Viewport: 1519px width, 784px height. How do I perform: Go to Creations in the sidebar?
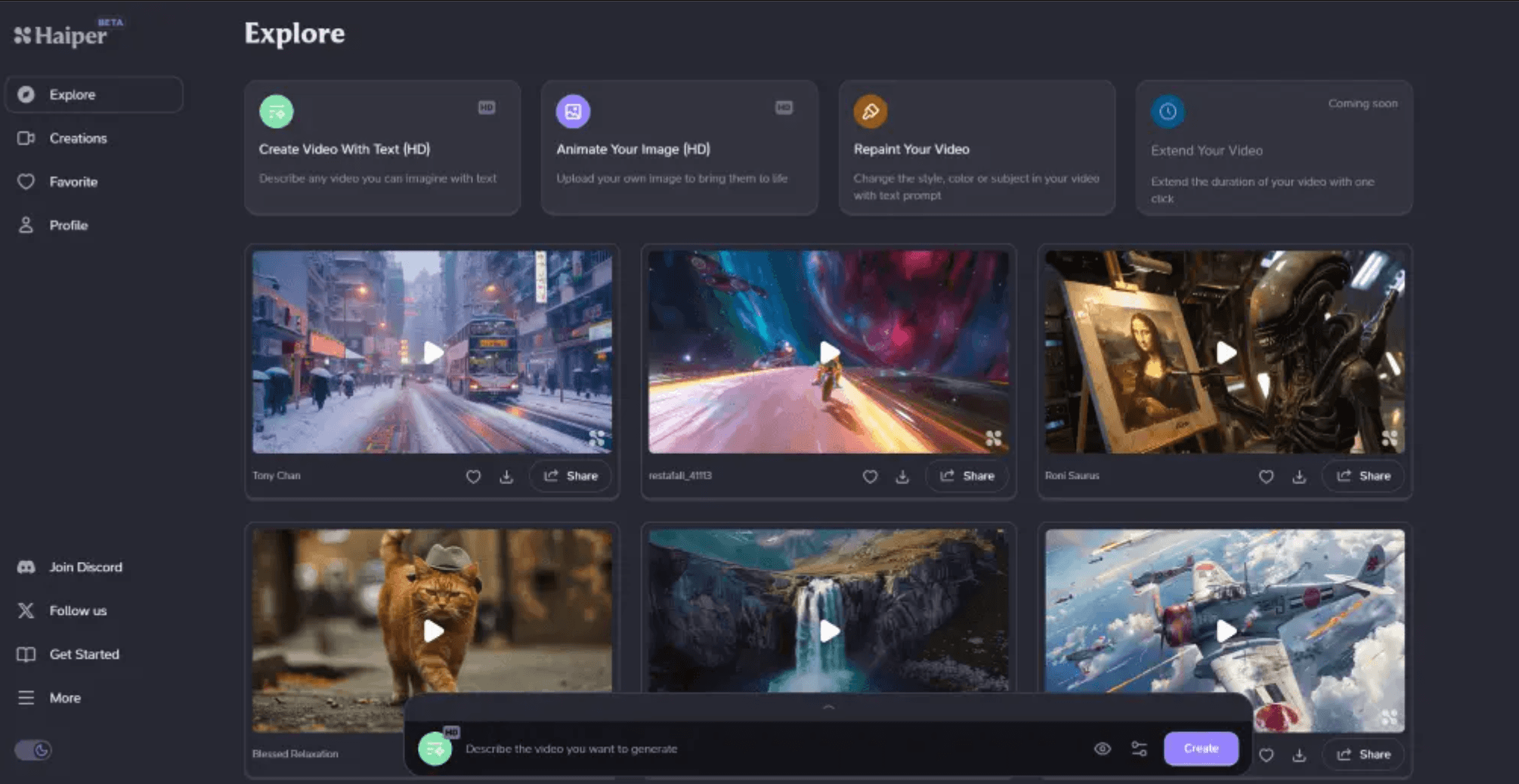(78, 138)
